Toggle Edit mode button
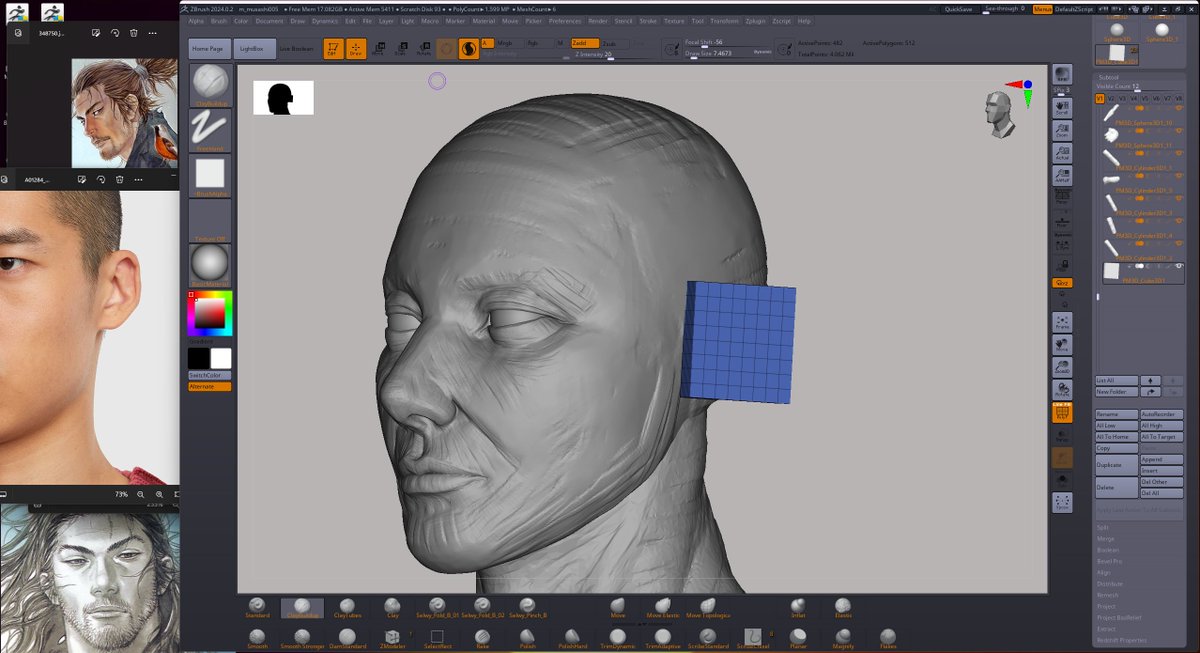1200x653 pixels. click(x=332, y=49)
